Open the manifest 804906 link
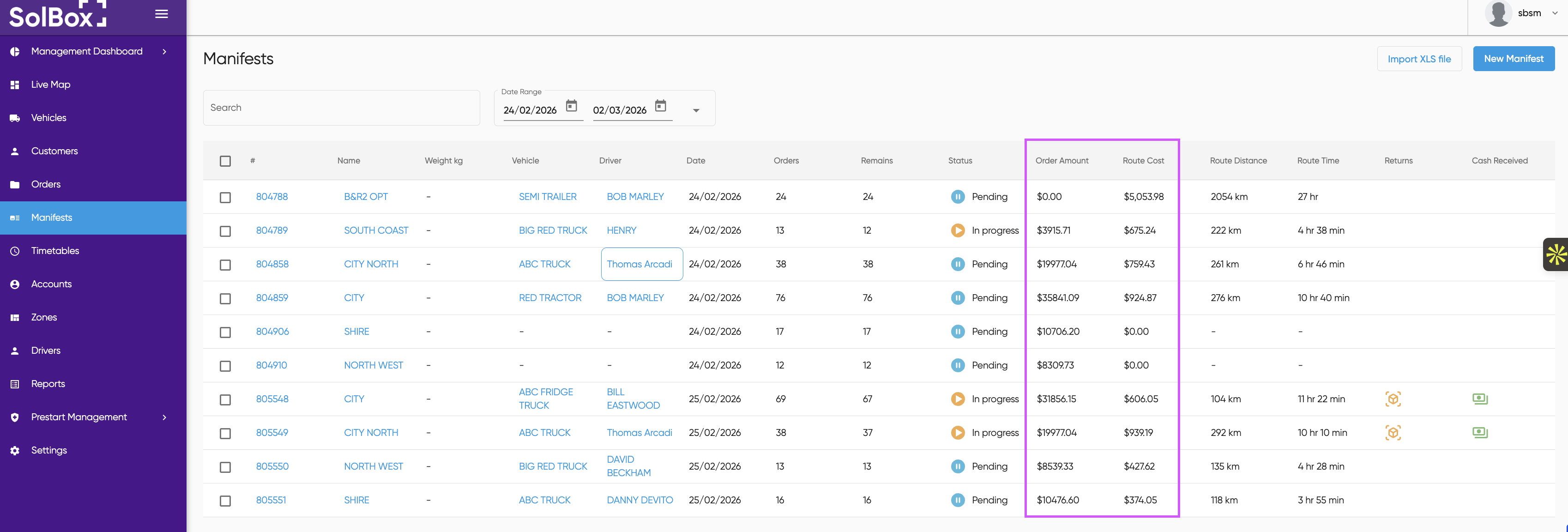 pyautogui.click(x=272, y=331)
